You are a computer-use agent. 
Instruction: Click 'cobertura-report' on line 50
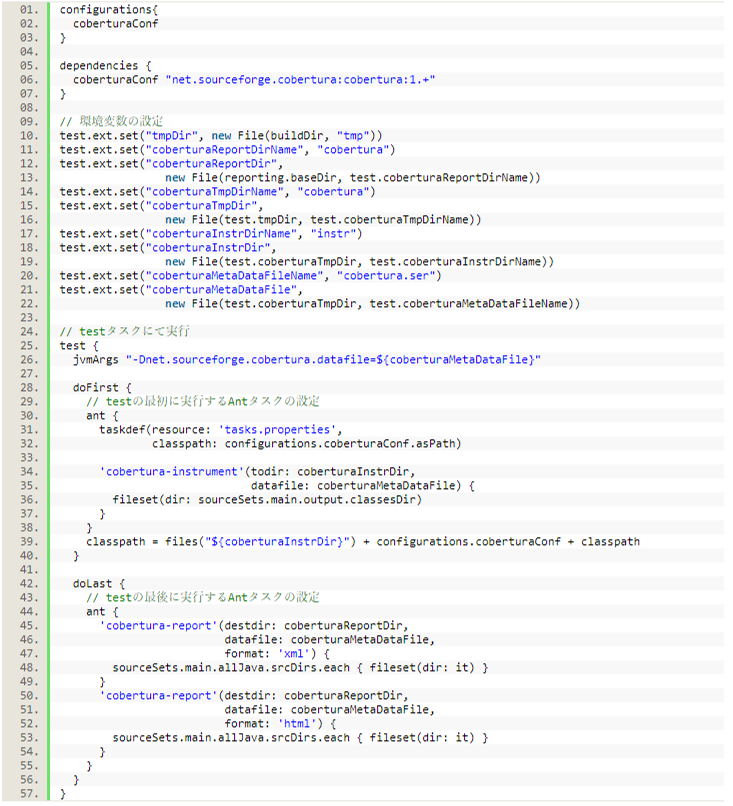pos(159,696)
